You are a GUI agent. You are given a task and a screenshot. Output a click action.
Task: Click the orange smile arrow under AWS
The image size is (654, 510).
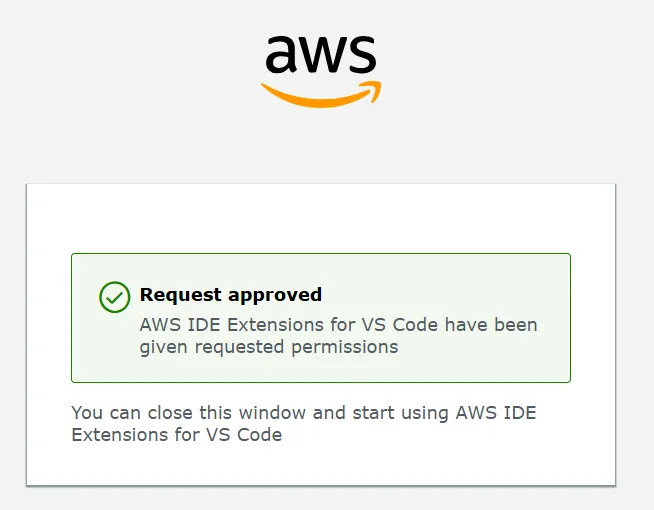[x=318, y=97]
